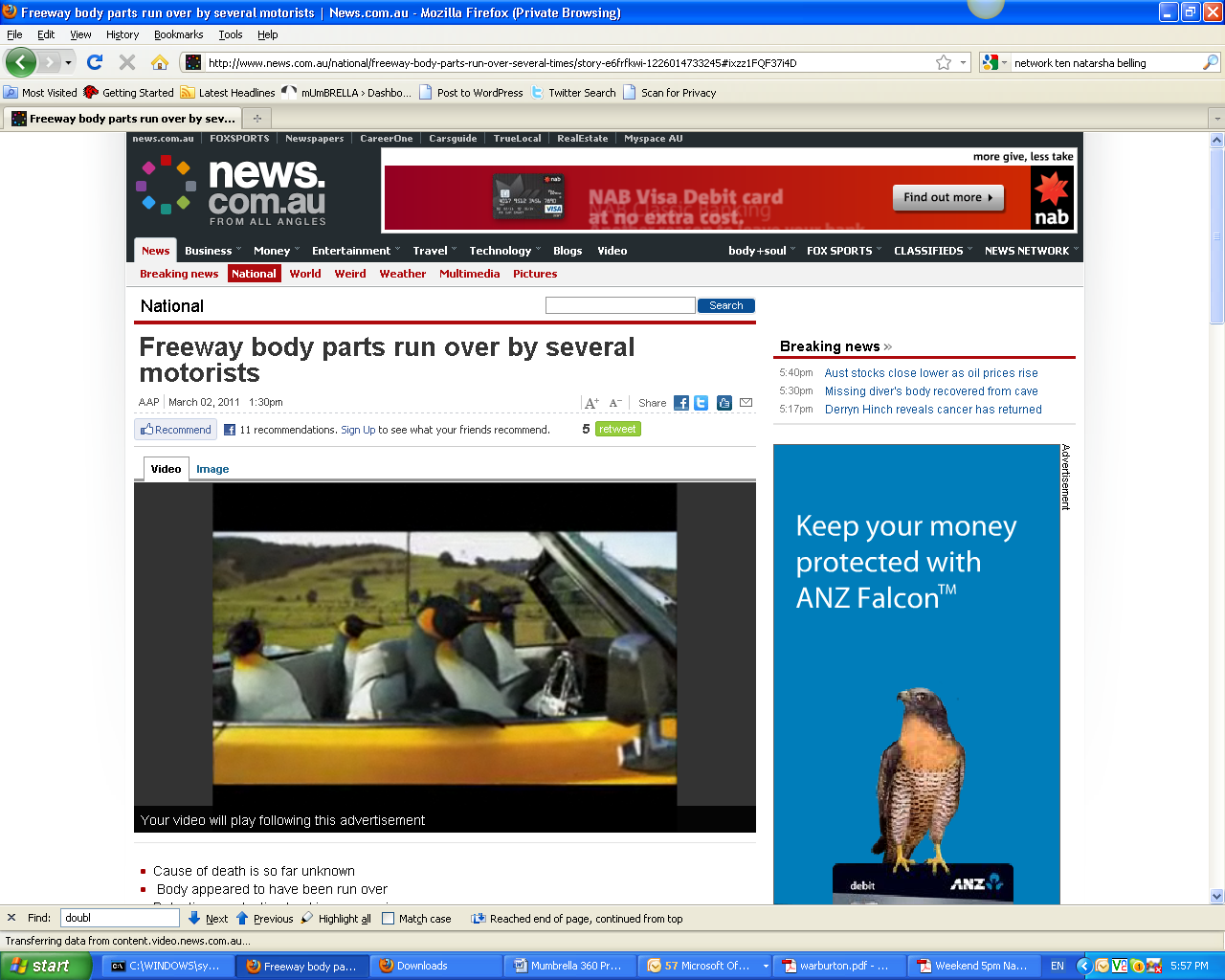Open 'Missing diver's body recovered from cave' link
Viewport: 1225px width, 980px height.
[x=931, y=391]
